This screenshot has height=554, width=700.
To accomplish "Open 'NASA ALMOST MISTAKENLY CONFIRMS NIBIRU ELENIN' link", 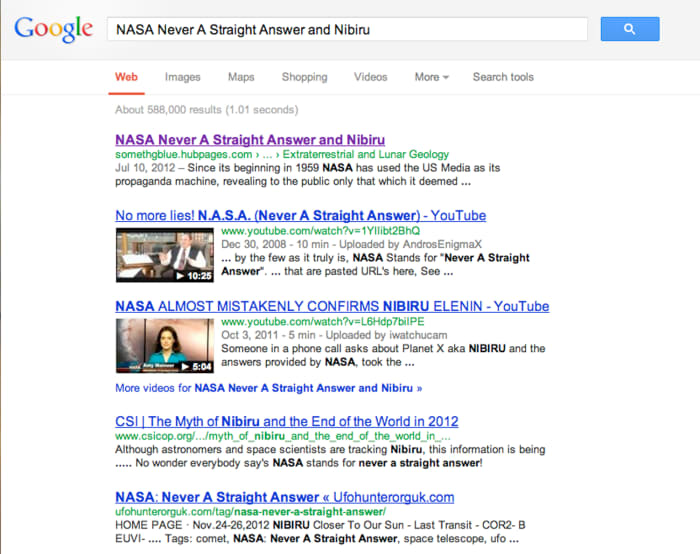I will point(332,306).
